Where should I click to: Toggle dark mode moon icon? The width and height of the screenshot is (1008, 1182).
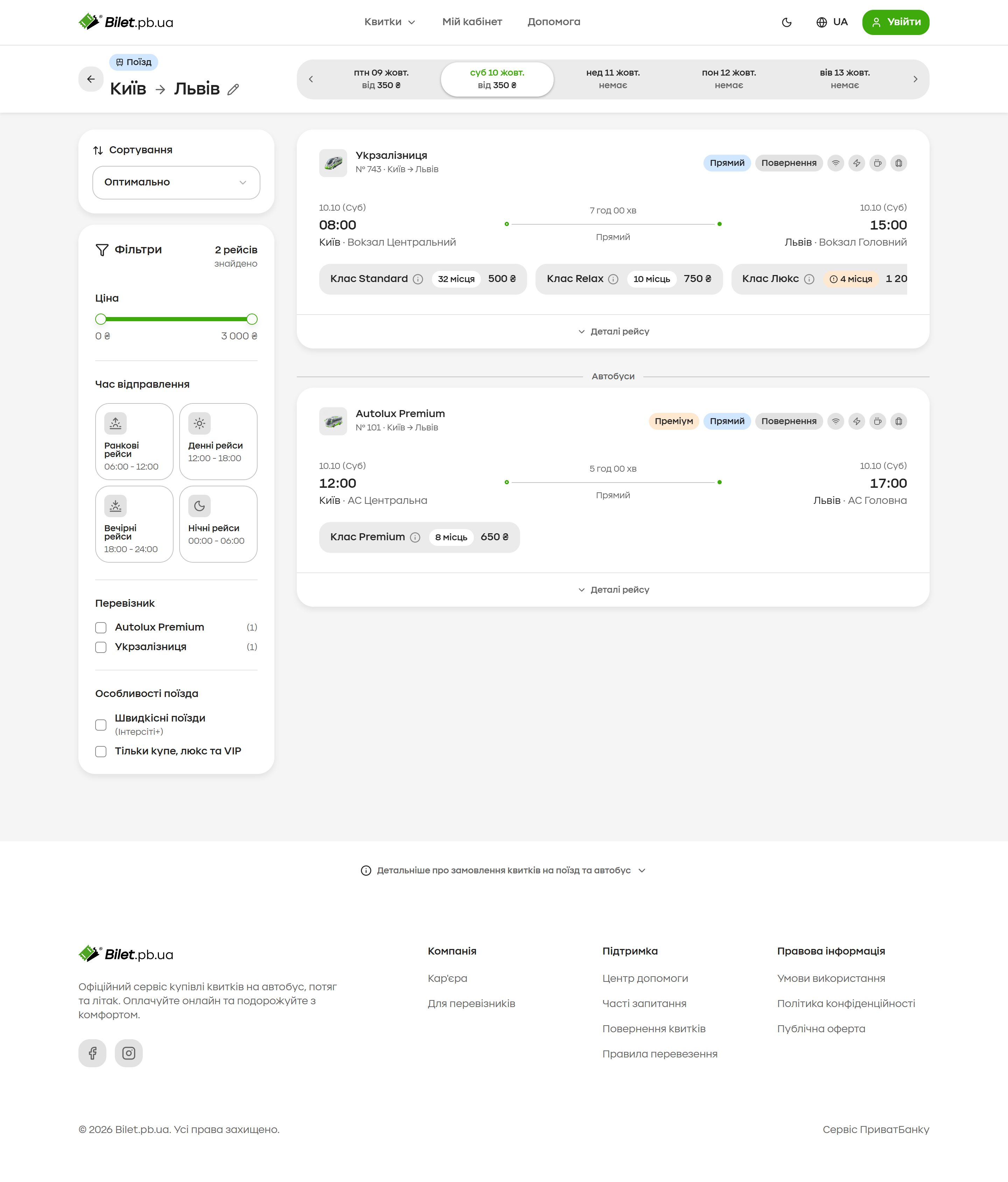(x=787, y=22)
